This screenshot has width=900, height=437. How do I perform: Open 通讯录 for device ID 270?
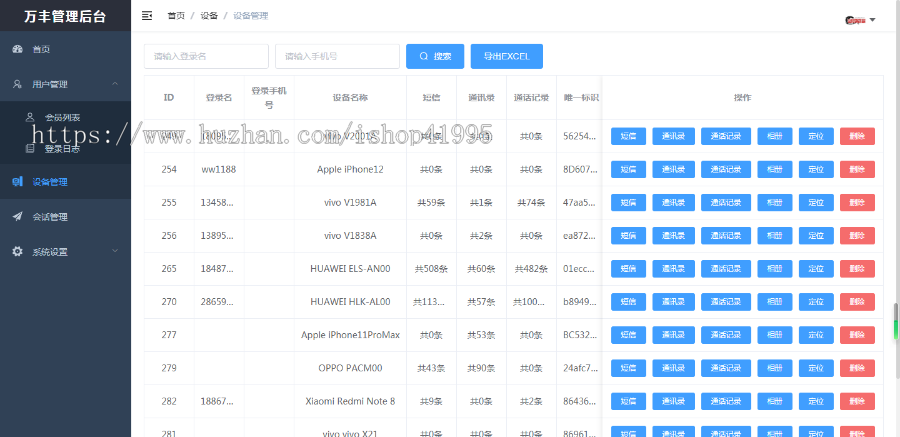673,302
